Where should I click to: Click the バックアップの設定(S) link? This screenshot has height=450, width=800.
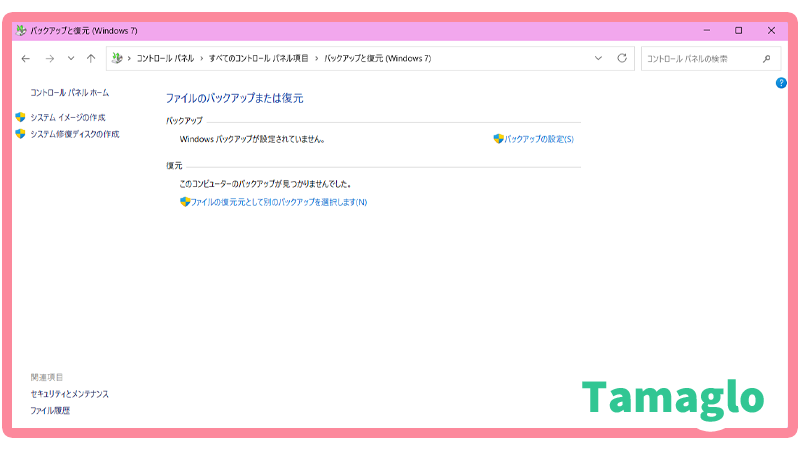[538, 139]
